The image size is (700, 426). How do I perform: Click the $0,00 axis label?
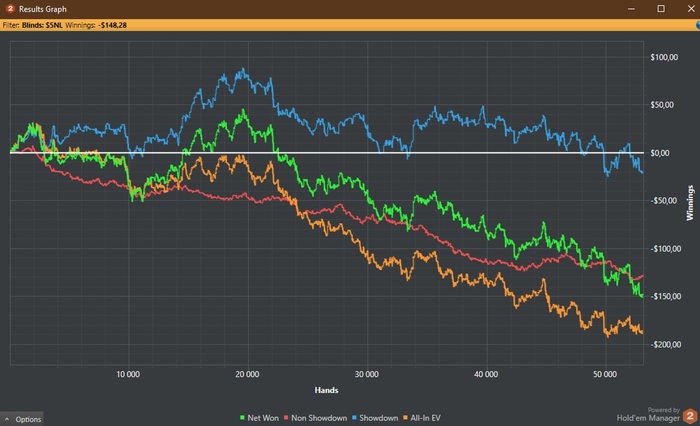point(660,153)
